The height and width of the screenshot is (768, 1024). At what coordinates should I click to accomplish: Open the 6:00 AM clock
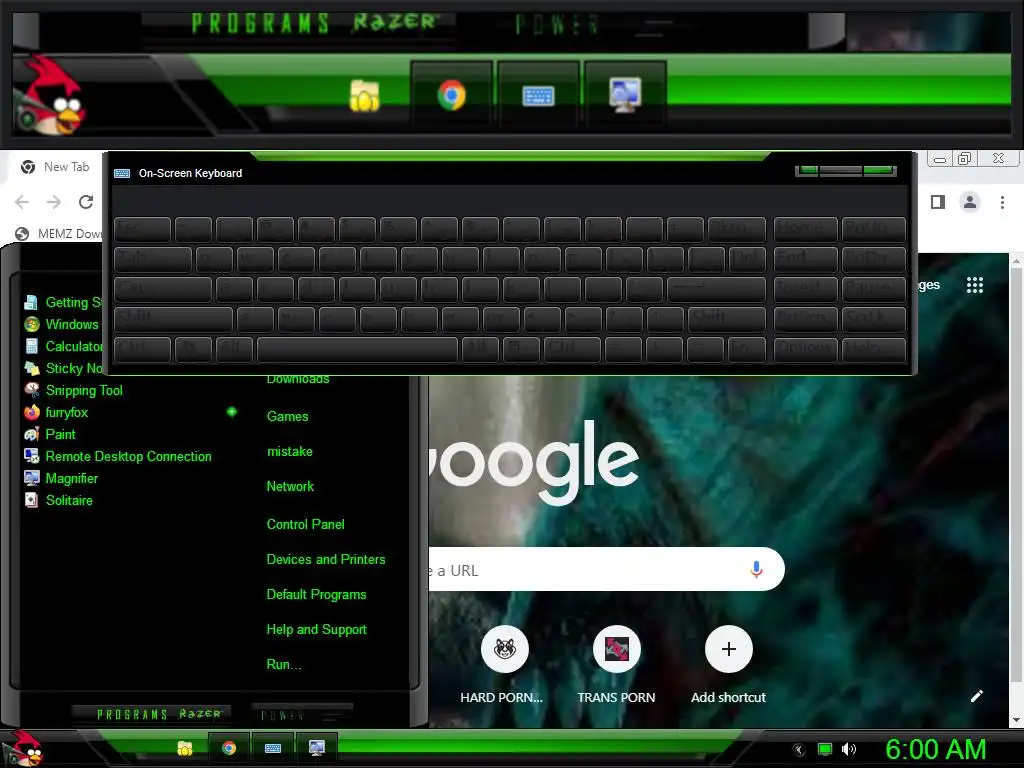click(x=936, y=749)
